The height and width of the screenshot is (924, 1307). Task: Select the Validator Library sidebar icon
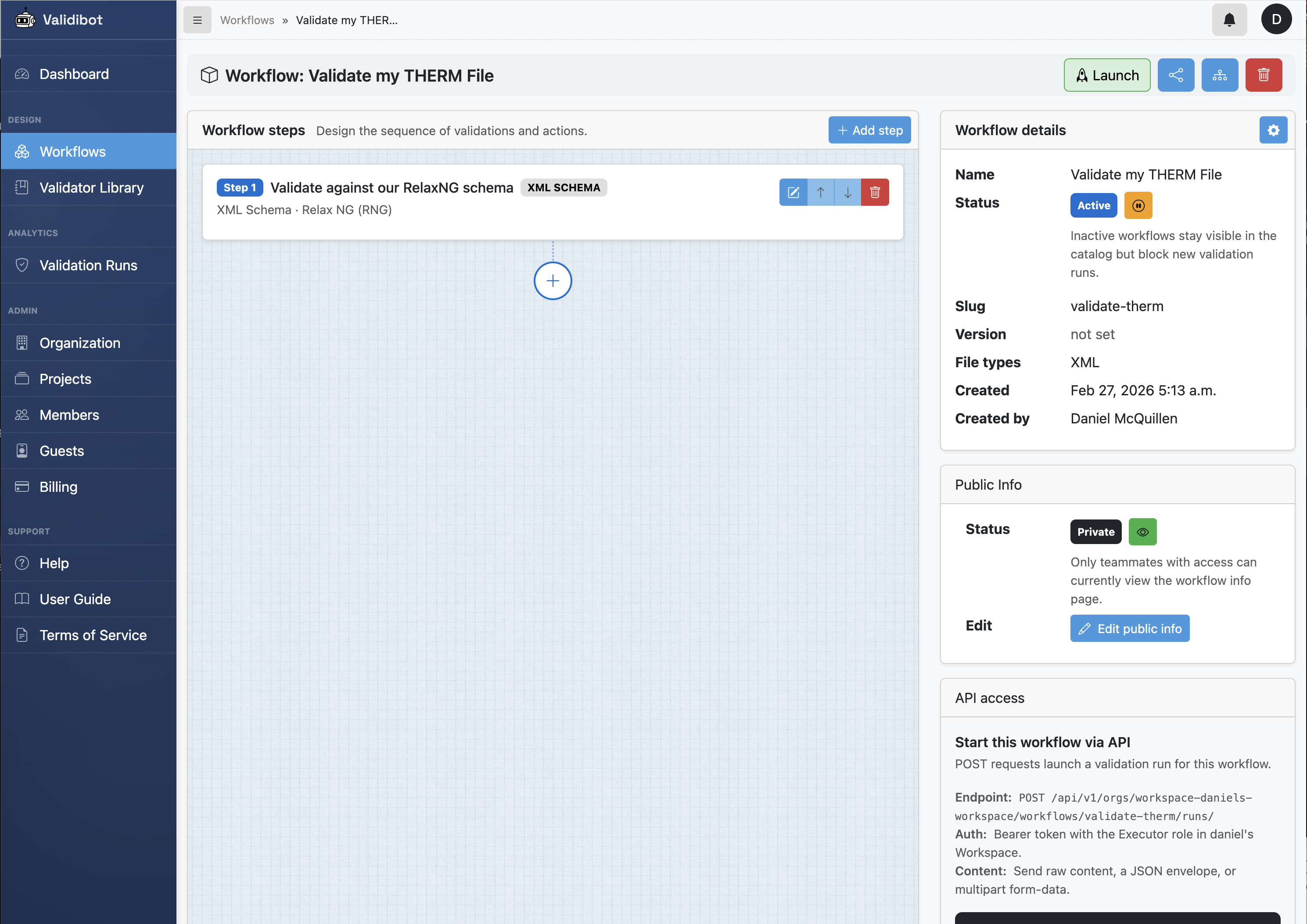pyautogui.click(x=22, y=187)
